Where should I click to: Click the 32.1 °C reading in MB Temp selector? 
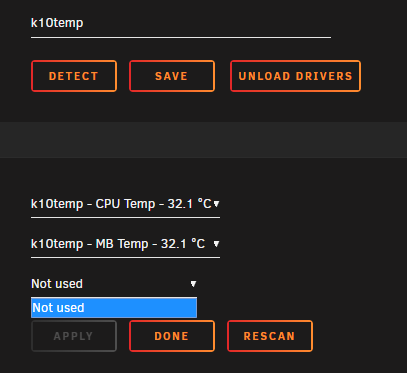[183, 244]
